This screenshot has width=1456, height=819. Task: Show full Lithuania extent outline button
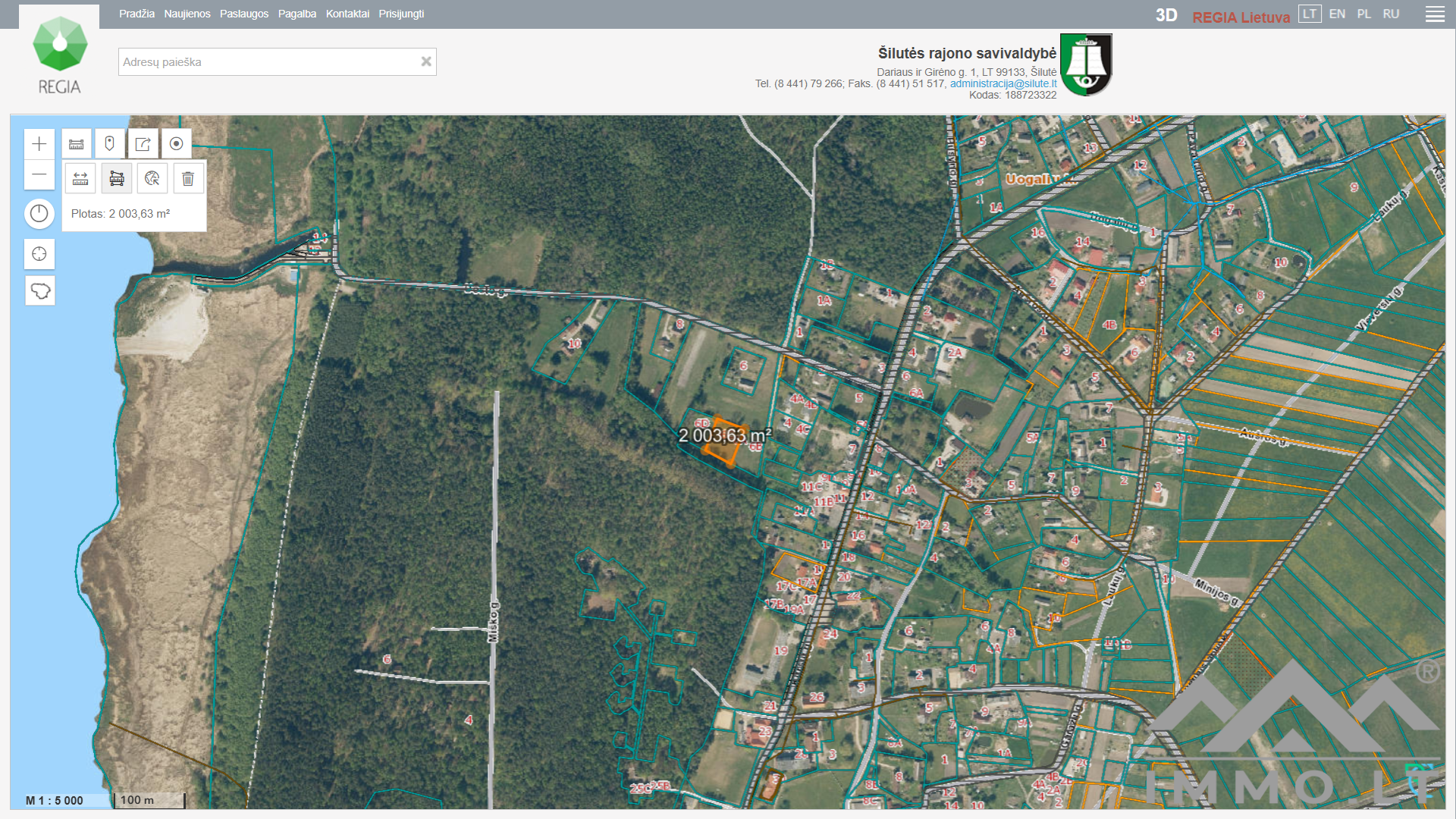pyautogui.click(x=39, y=291)
